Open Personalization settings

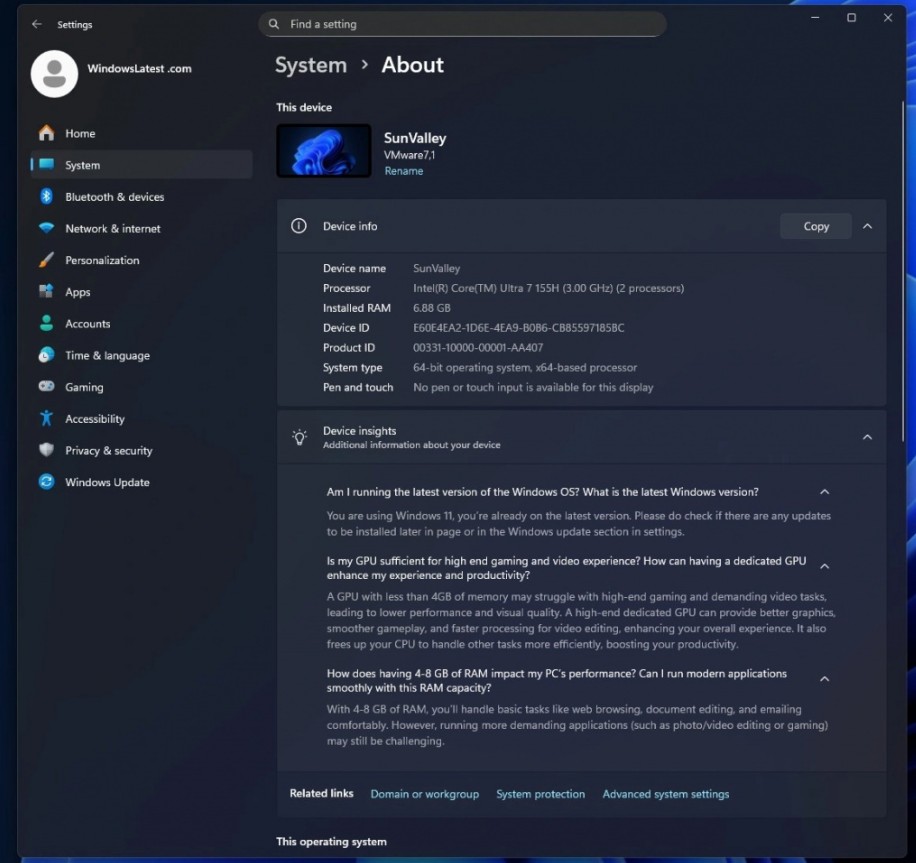(103, 260)
